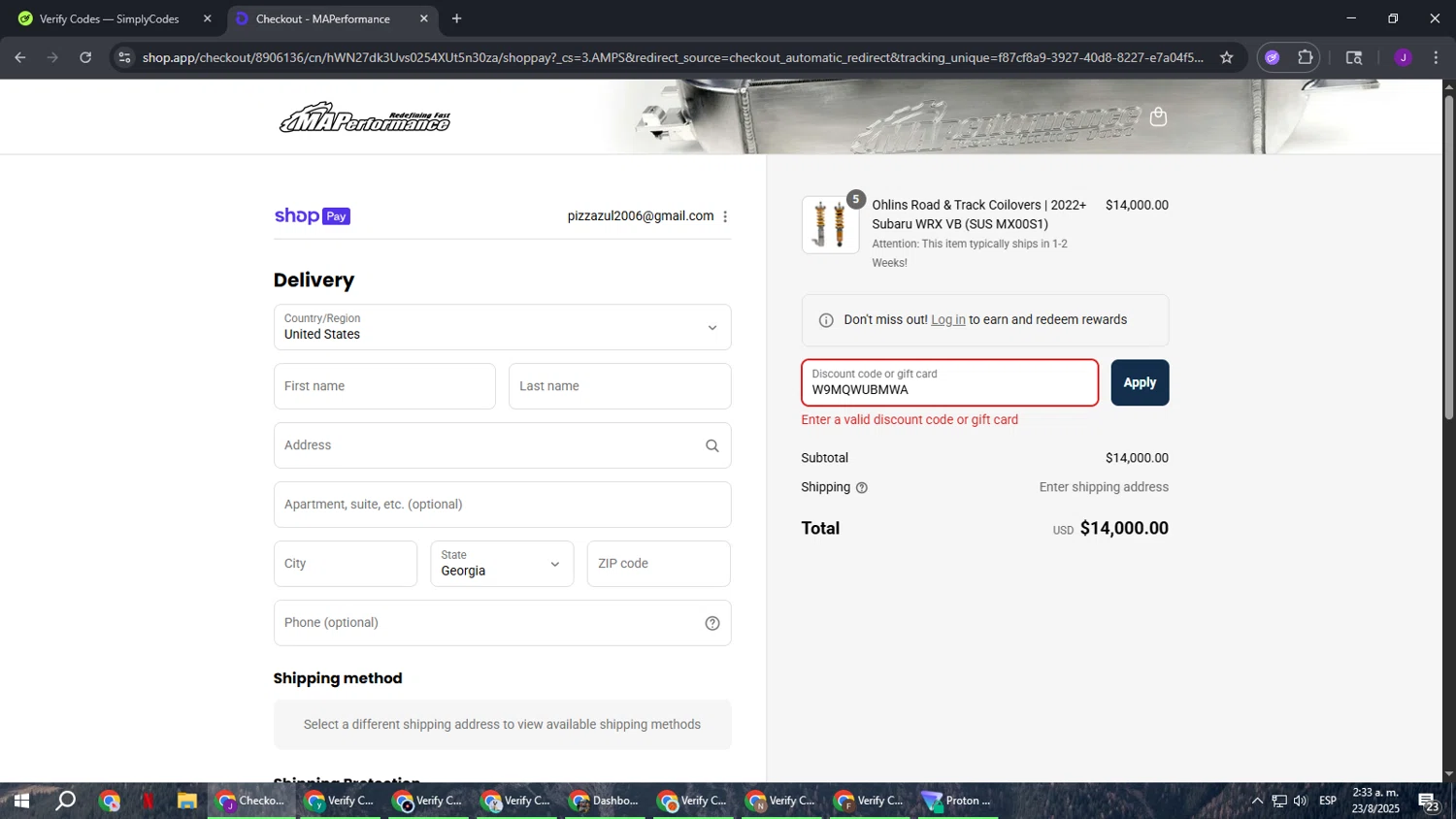Open the purple browser extension icon
Viewport: 1456px width, 819px height.
[x=1273, y=57]
